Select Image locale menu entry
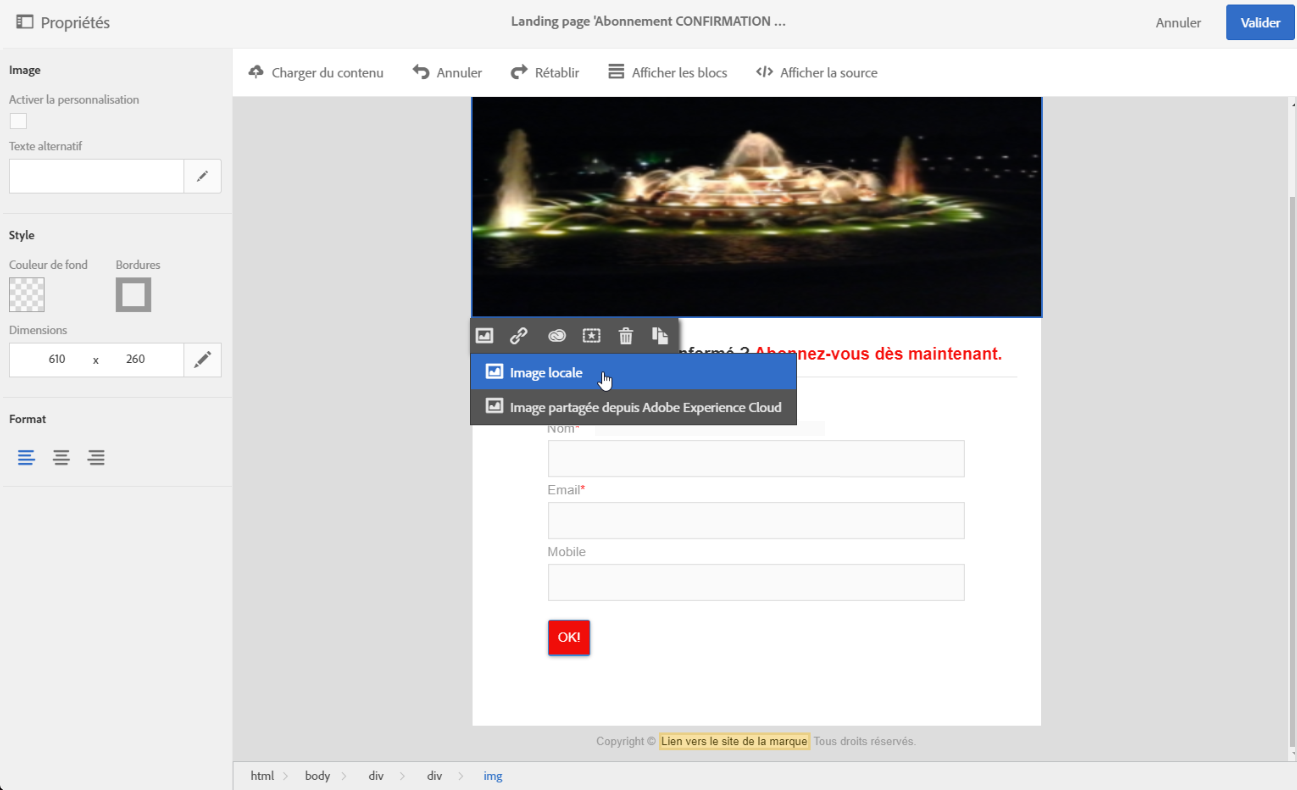1297x790 pixels. point(634,372)
